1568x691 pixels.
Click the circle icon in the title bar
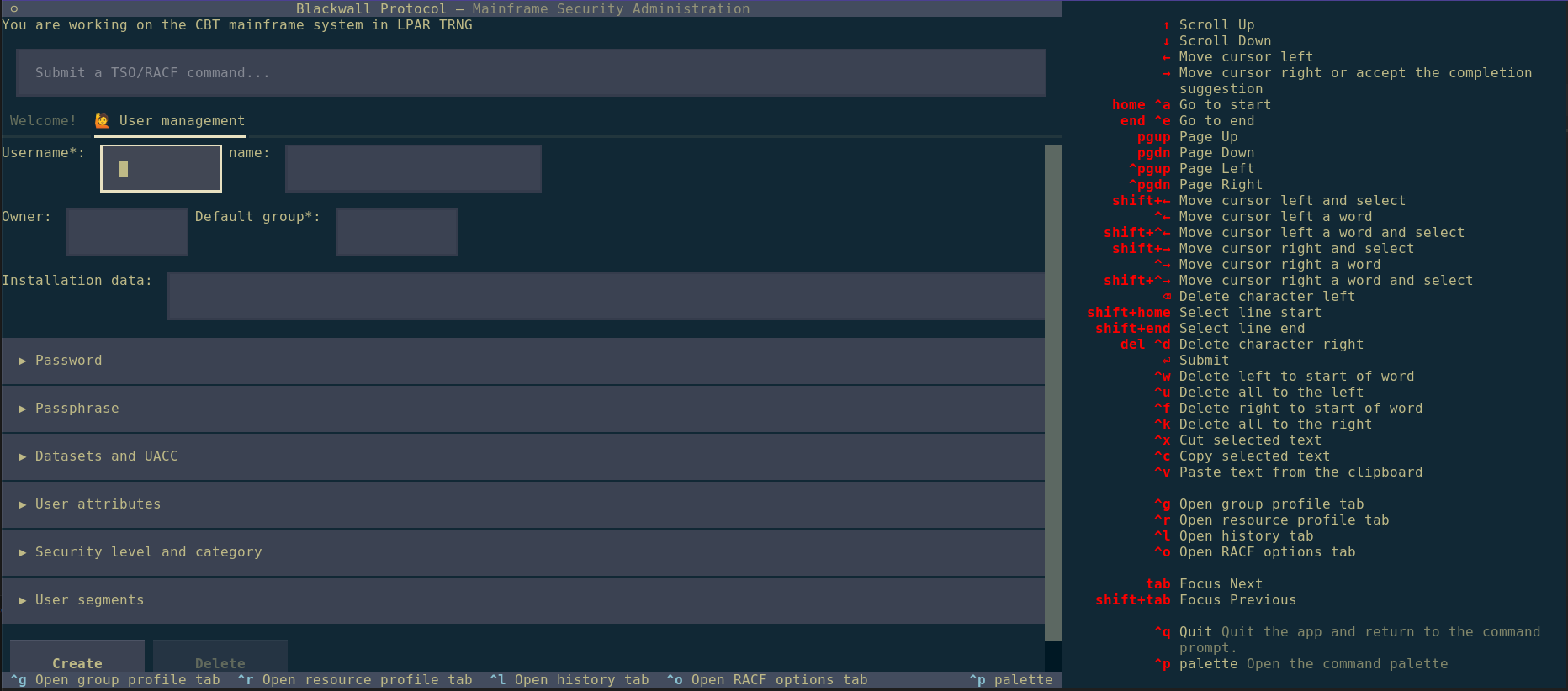pos(13,8)
